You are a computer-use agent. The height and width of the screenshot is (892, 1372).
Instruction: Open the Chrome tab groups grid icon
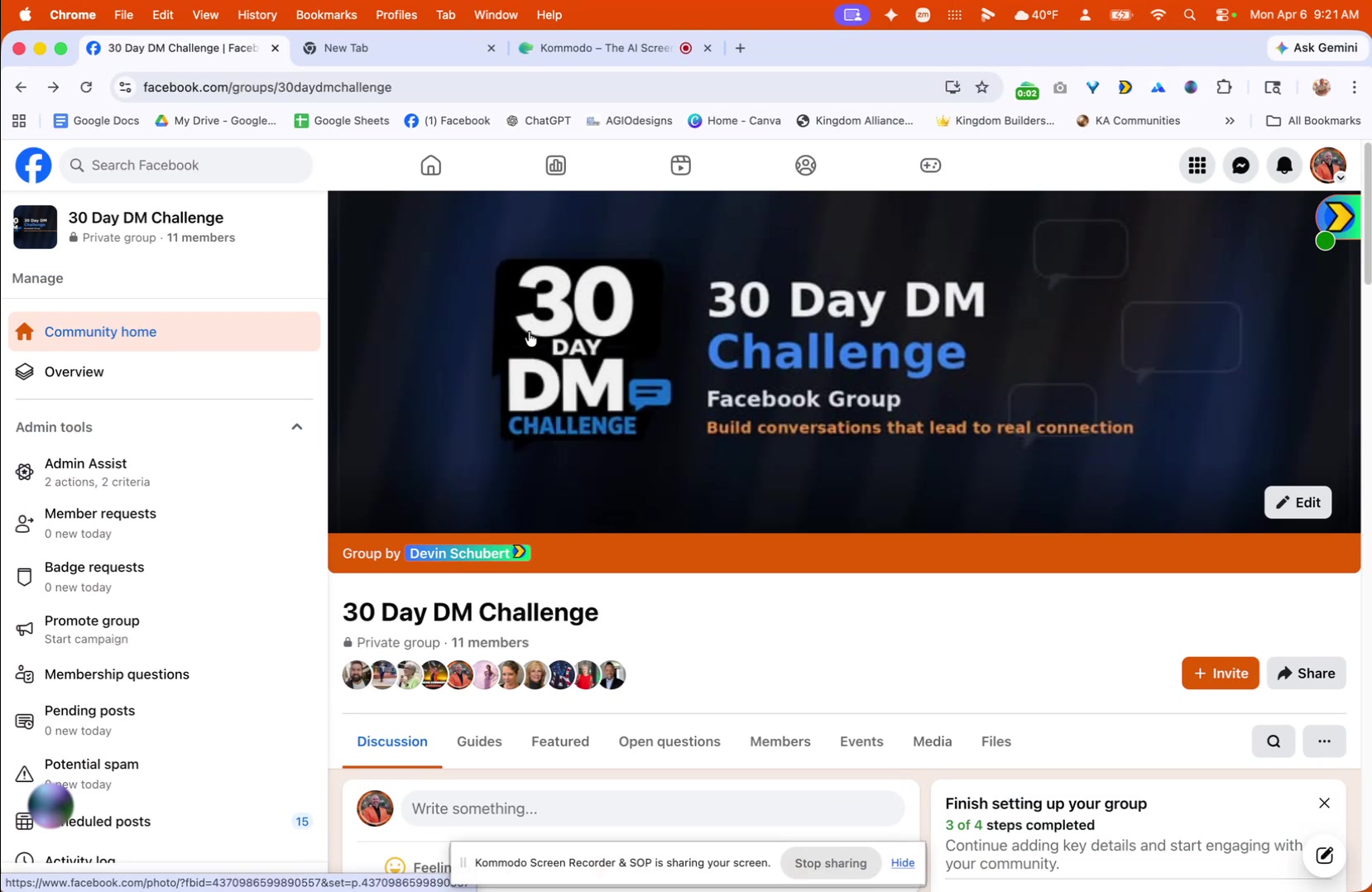tap(19, 121)
